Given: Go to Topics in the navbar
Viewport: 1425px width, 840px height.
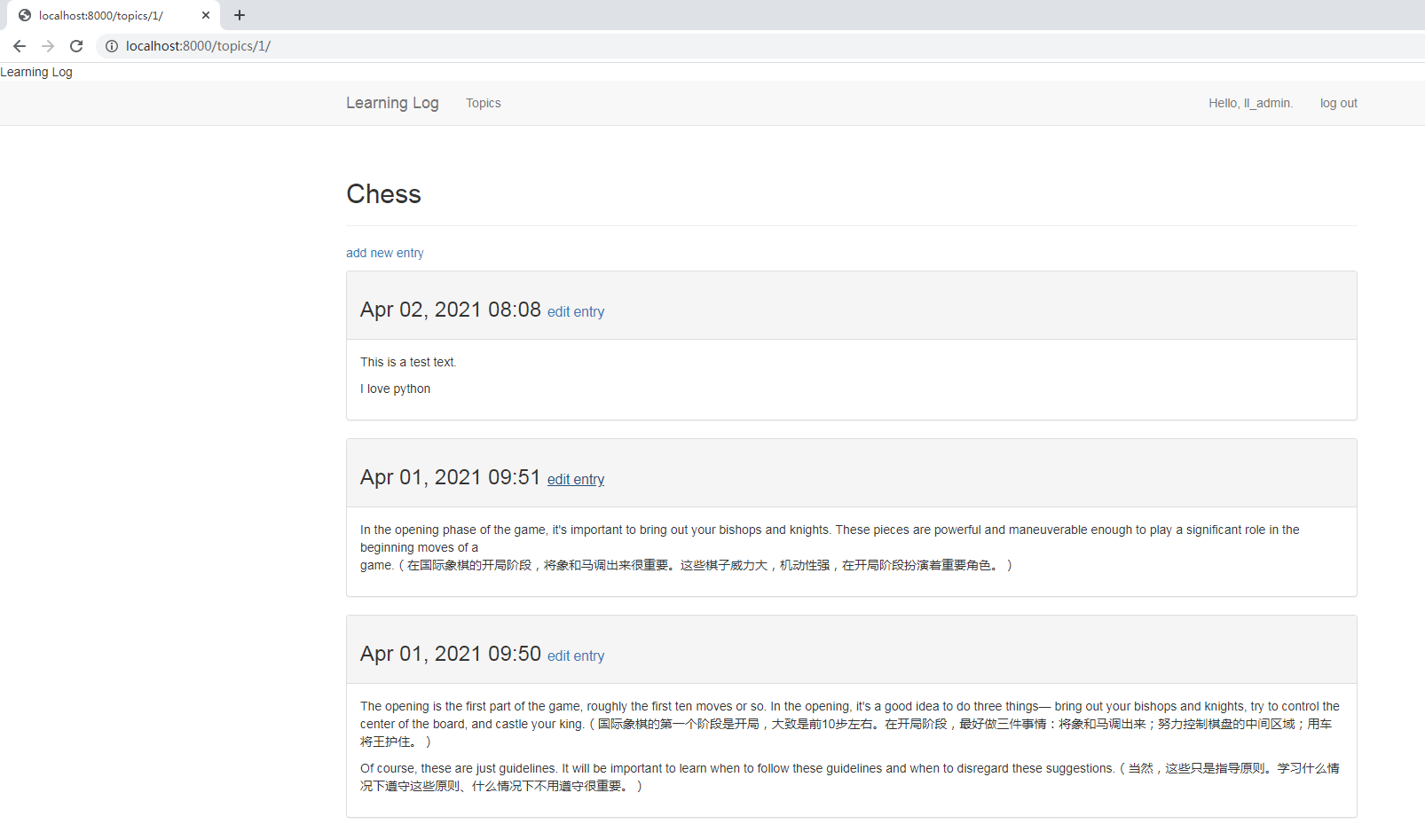Looking at the screenshot, I should pos(484,103).
